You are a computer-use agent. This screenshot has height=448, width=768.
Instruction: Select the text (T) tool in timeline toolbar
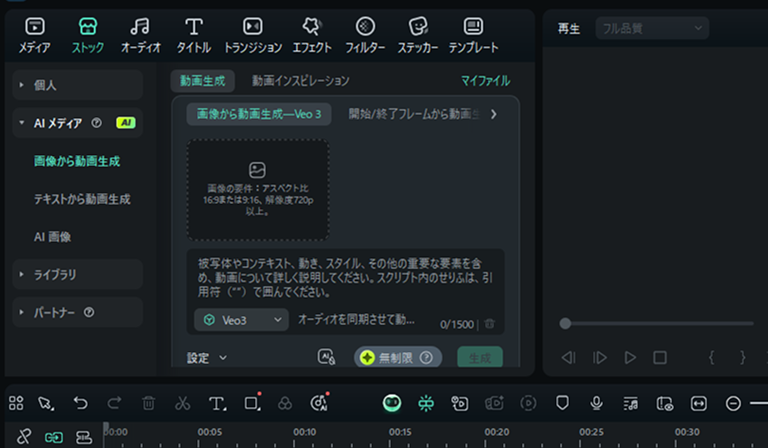click(x=217, y=403)
